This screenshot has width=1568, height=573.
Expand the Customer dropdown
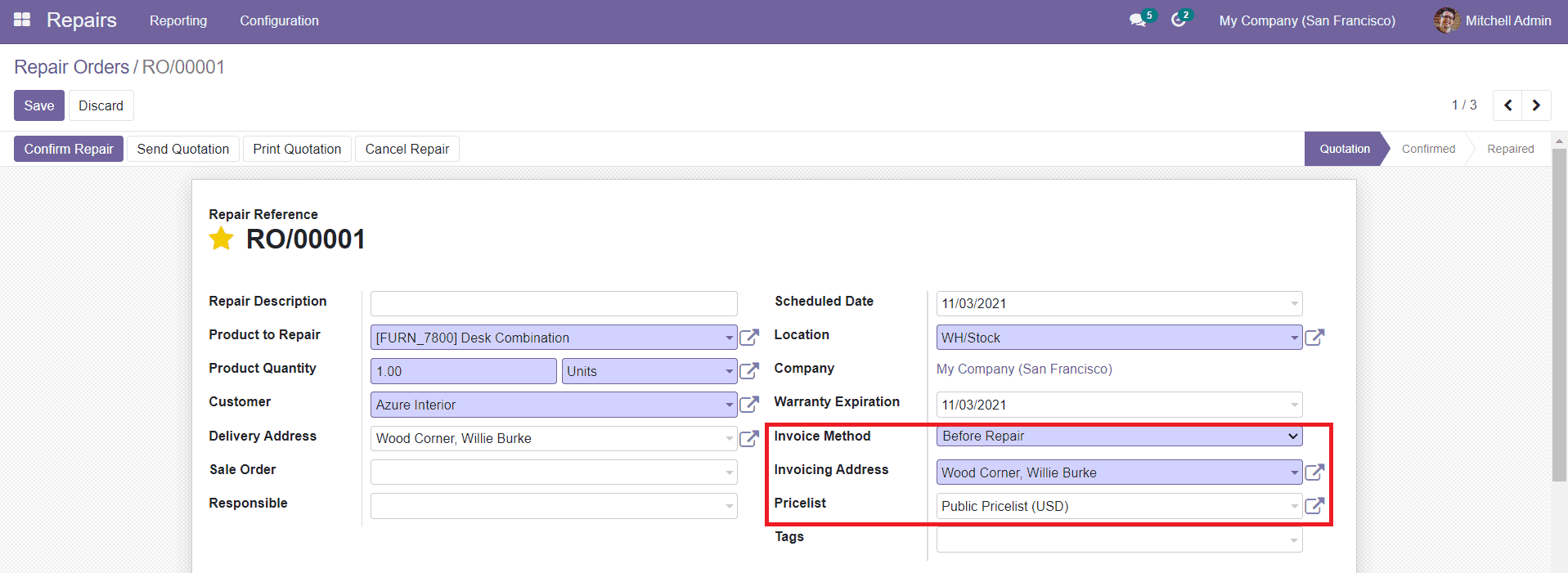(730, 405)
